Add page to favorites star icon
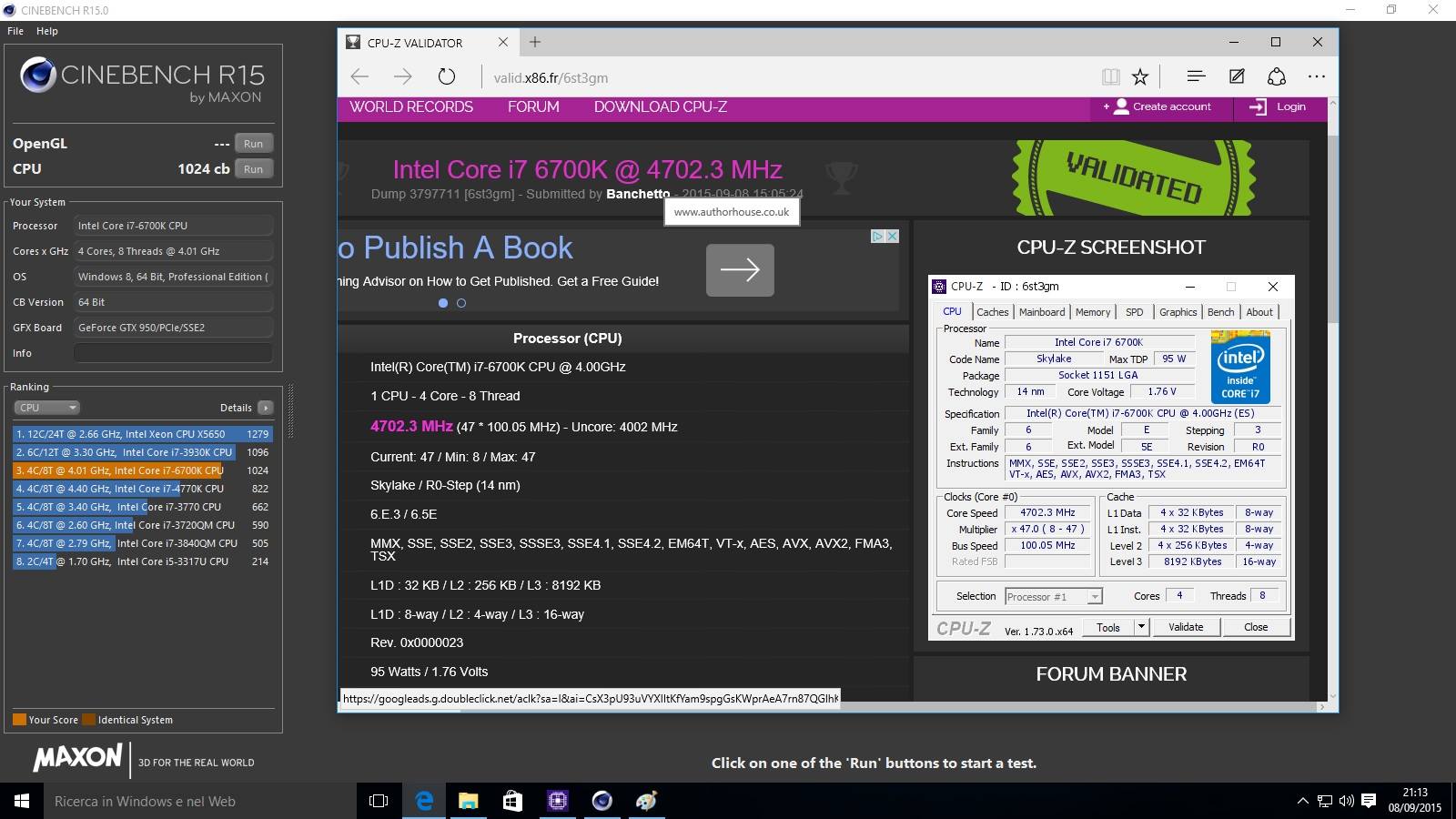Viewport: 1456px width, 819px height. pos(1140,77)
